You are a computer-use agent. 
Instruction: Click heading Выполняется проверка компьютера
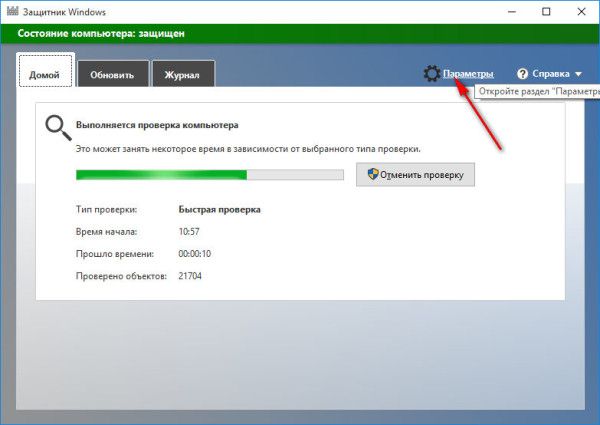tap(157, 125)
